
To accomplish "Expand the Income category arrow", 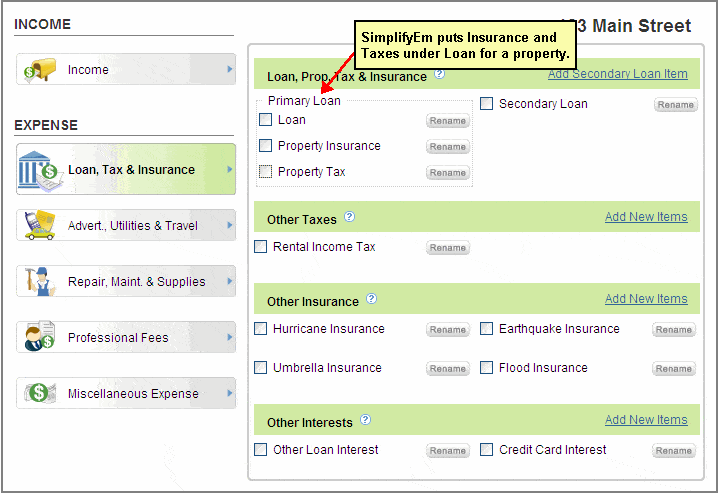I will (229, 70).
